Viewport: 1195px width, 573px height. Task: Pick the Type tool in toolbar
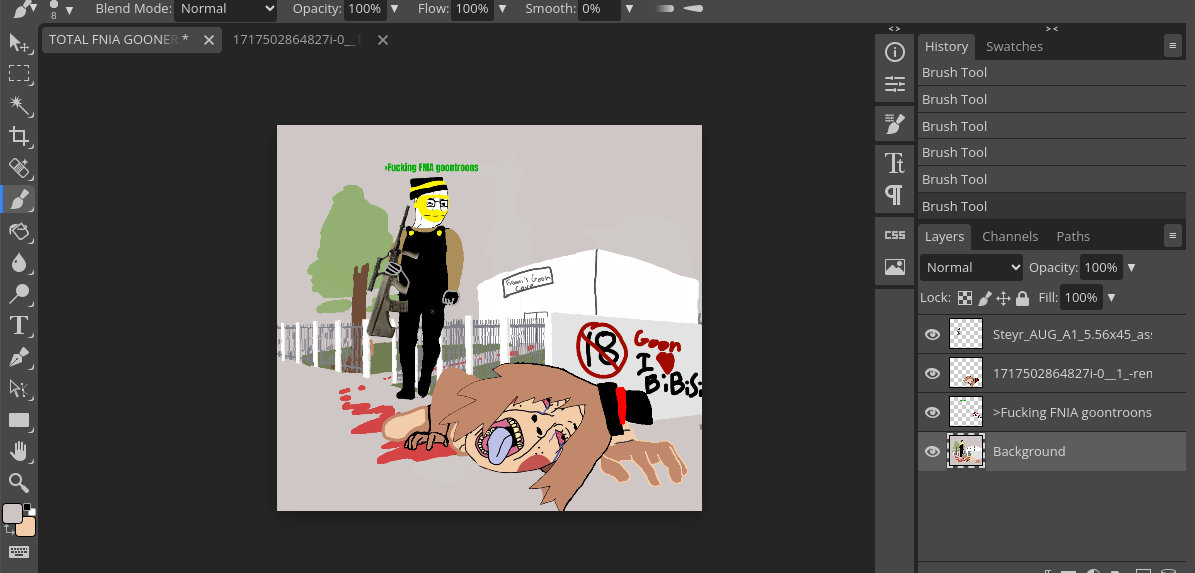pos(18,325)
